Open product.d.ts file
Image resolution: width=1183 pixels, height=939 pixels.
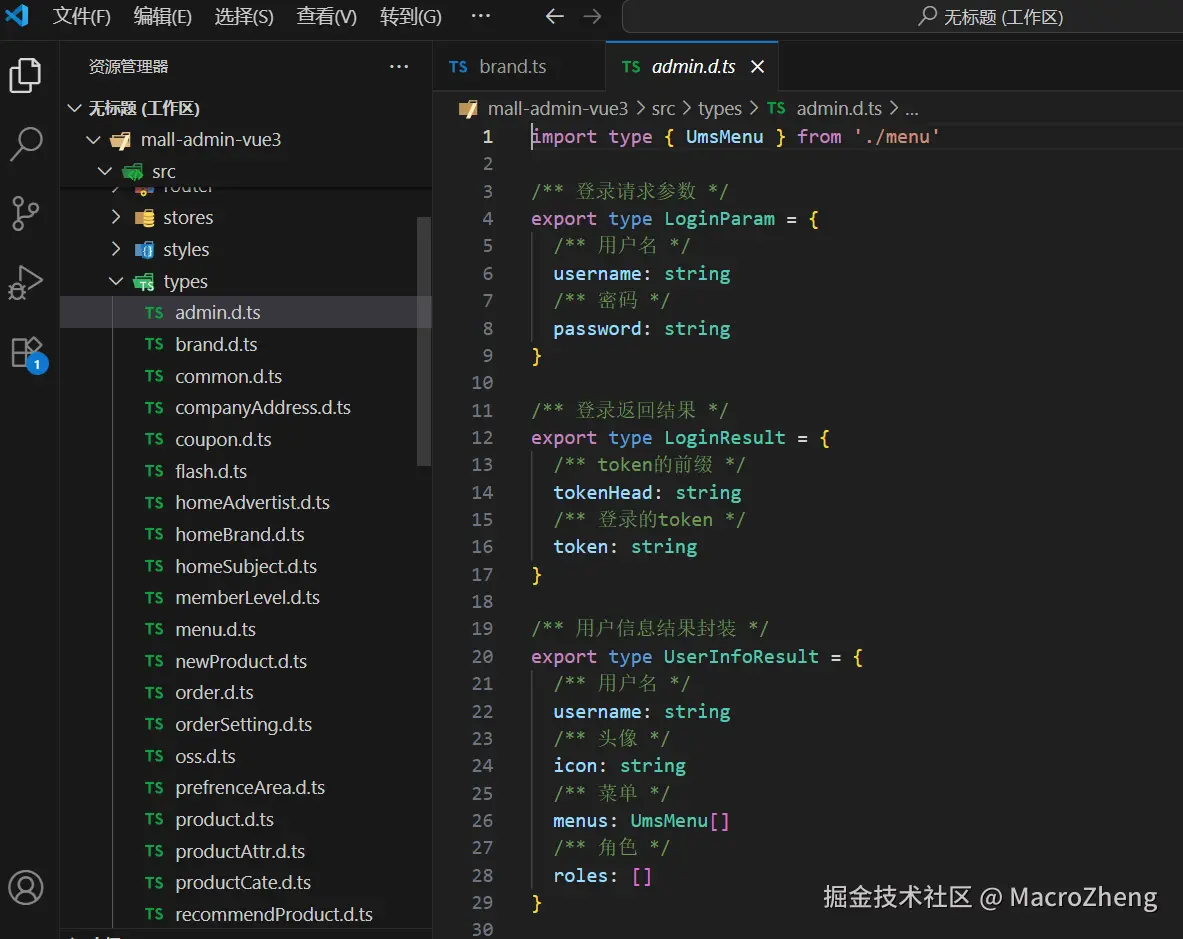tap(246, 819)
